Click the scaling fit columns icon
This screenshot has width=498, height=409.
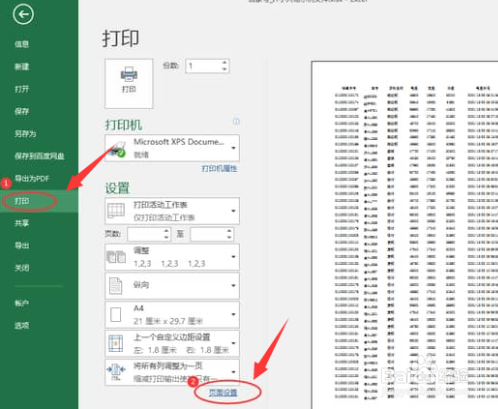[x=116, y=372]
